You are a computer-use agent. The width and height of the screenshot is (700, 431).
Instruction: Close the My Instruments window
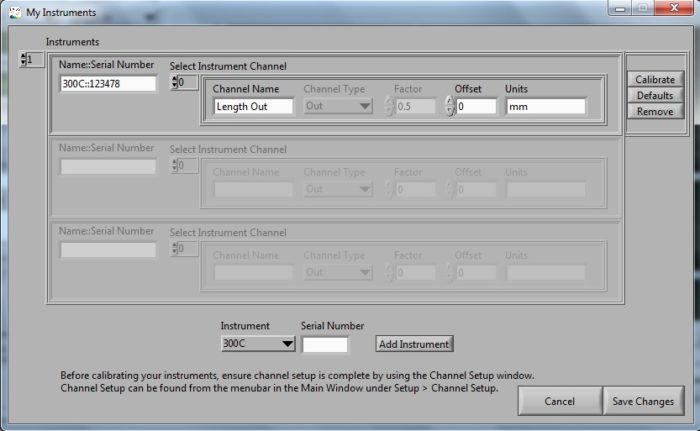pyautogui.click(x=674, y=8)
